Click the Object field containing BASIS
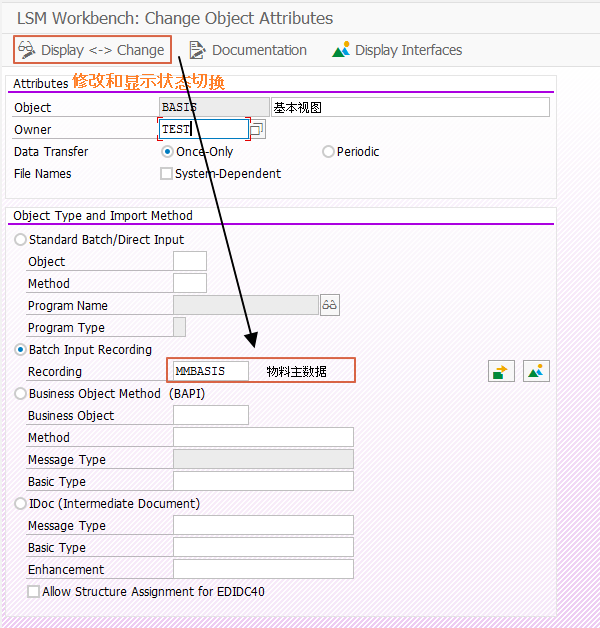The width and height of the screenshot is (600, 628). pos(214,107)
